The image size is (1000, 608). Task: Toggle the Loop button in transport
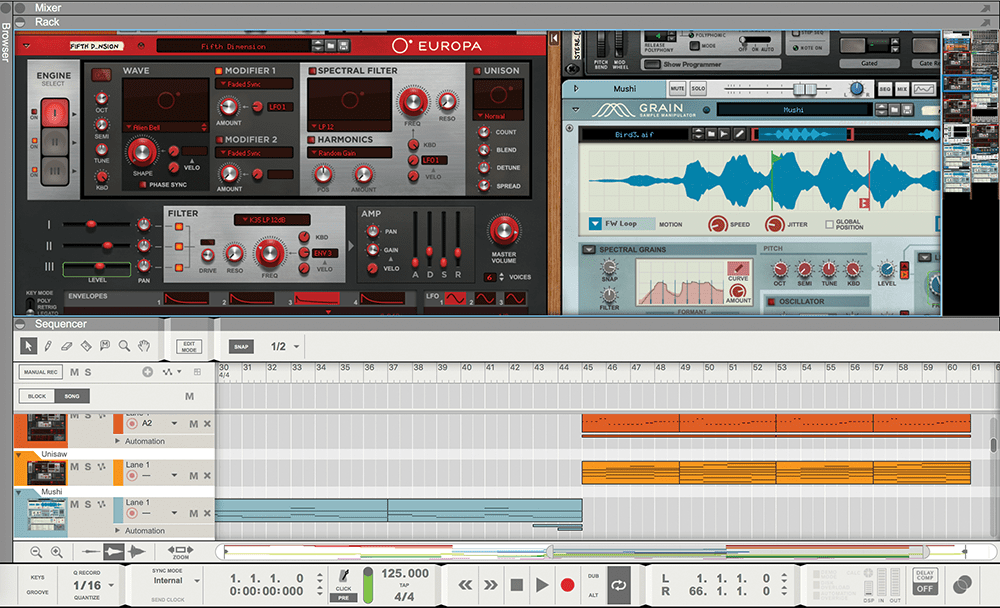pos(619,585)
